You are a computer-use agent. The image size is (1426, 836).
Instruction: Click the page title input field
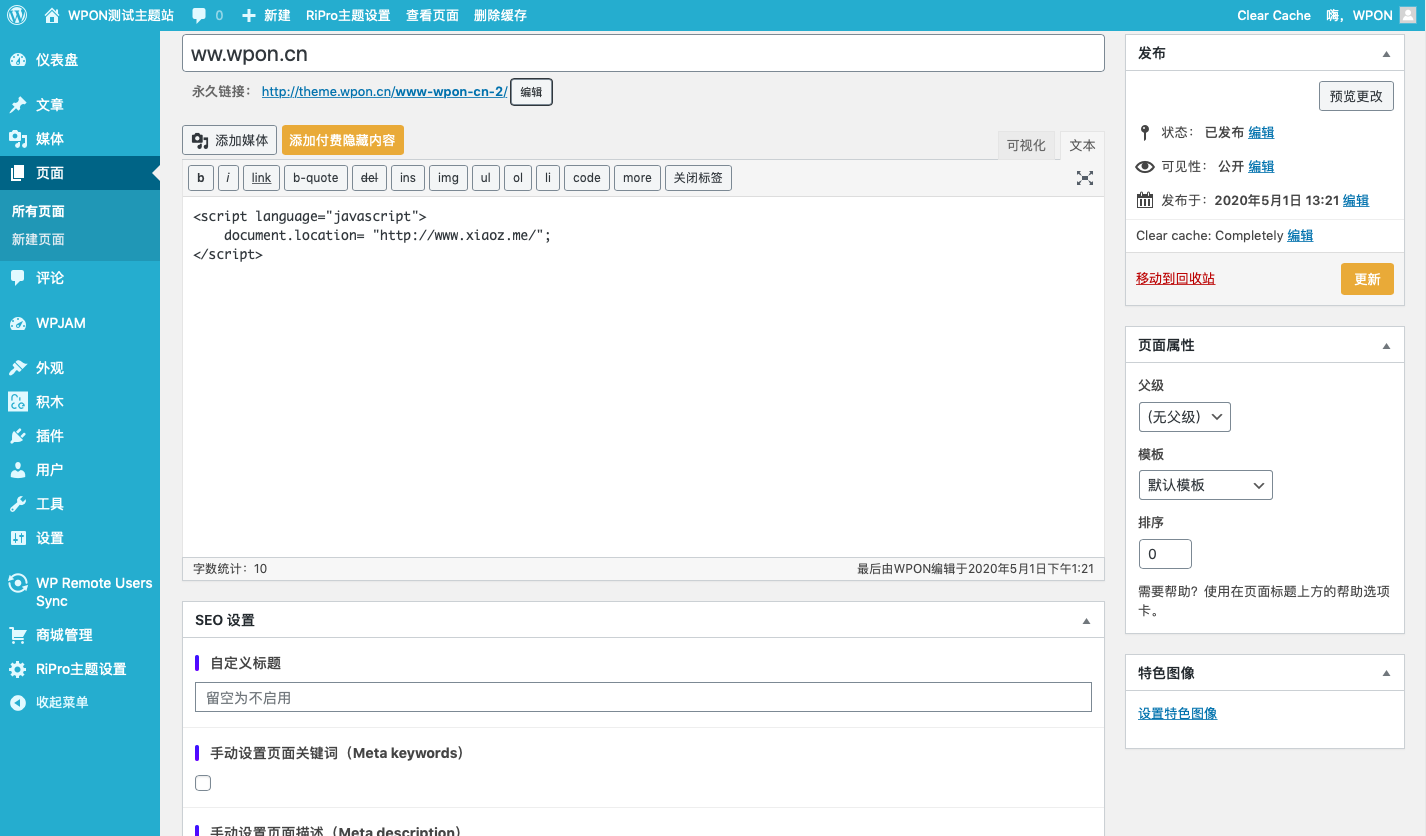pos(643,53)
